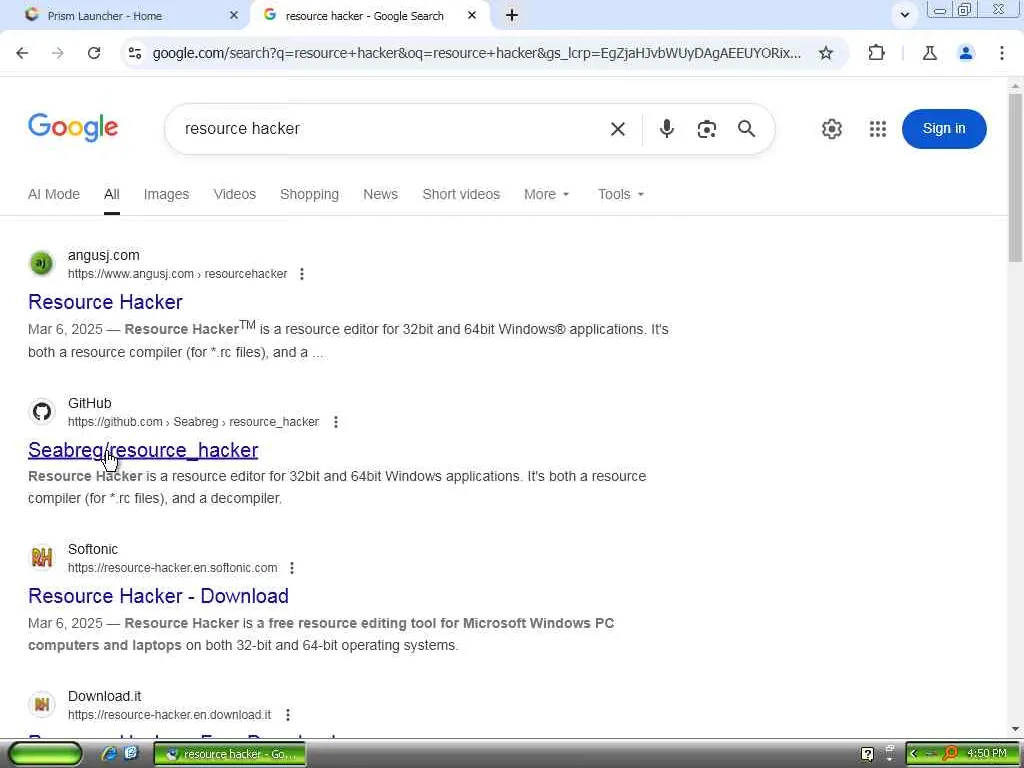
Task: Open options for the Softonic result
Action: (x=292, y=568)
